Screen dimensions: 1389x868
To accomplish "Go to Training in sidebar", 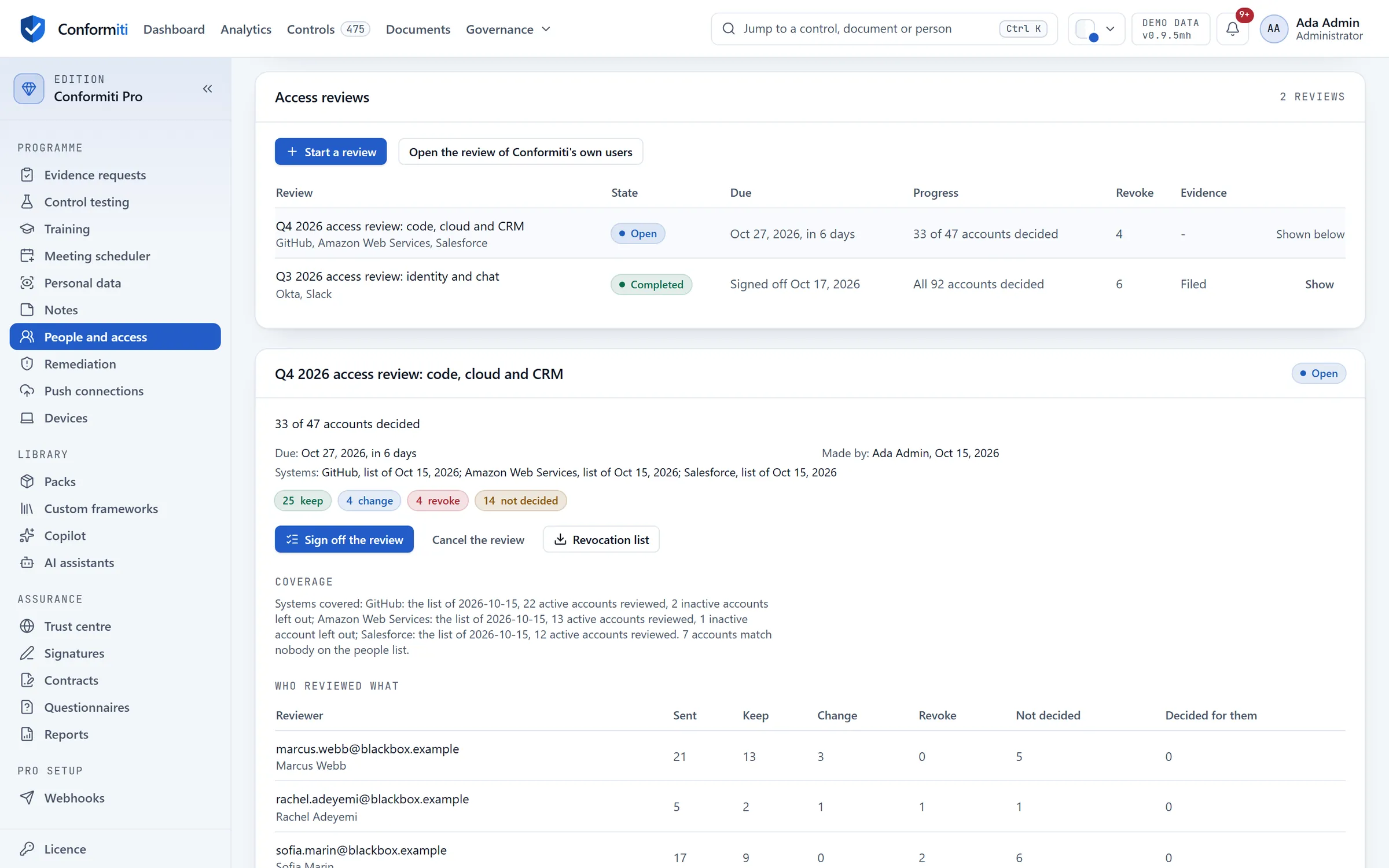I will (115, 229).
